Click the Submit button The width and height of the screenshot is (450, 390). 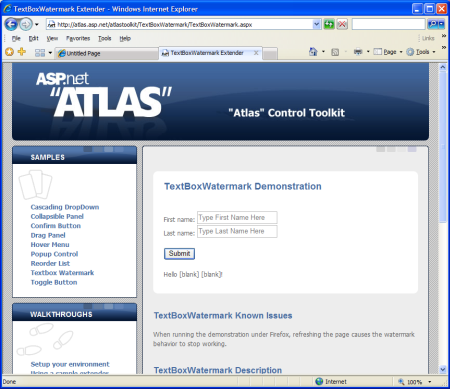point(179,254)
